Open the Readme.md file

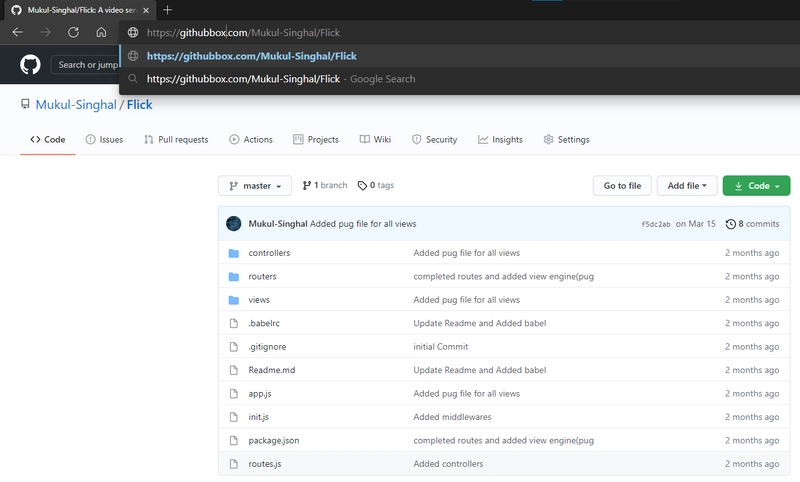click(x=271, y=370)
